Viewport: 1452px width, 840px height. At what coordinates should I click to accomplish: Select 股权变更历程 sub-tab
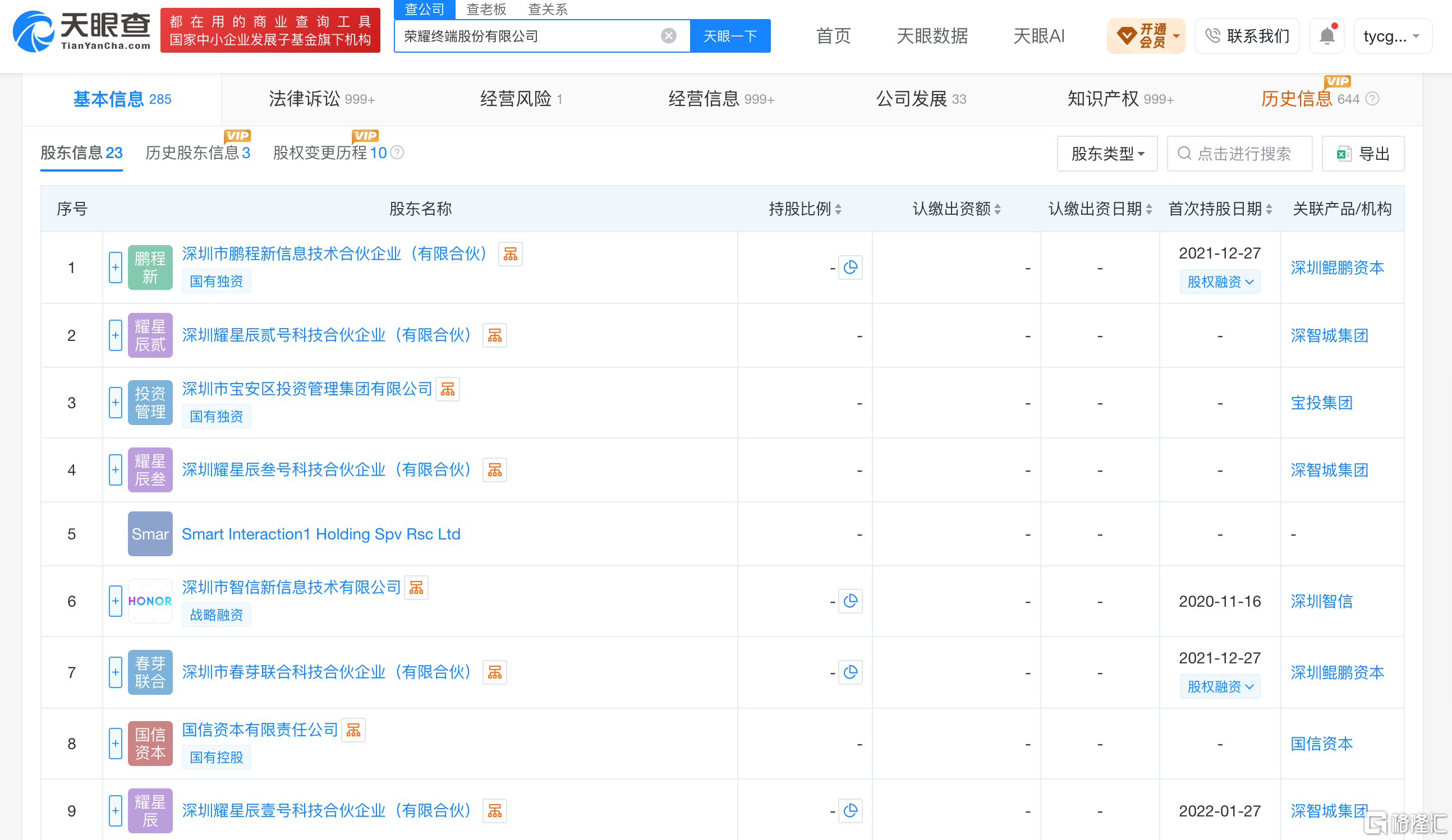point(329,153)
